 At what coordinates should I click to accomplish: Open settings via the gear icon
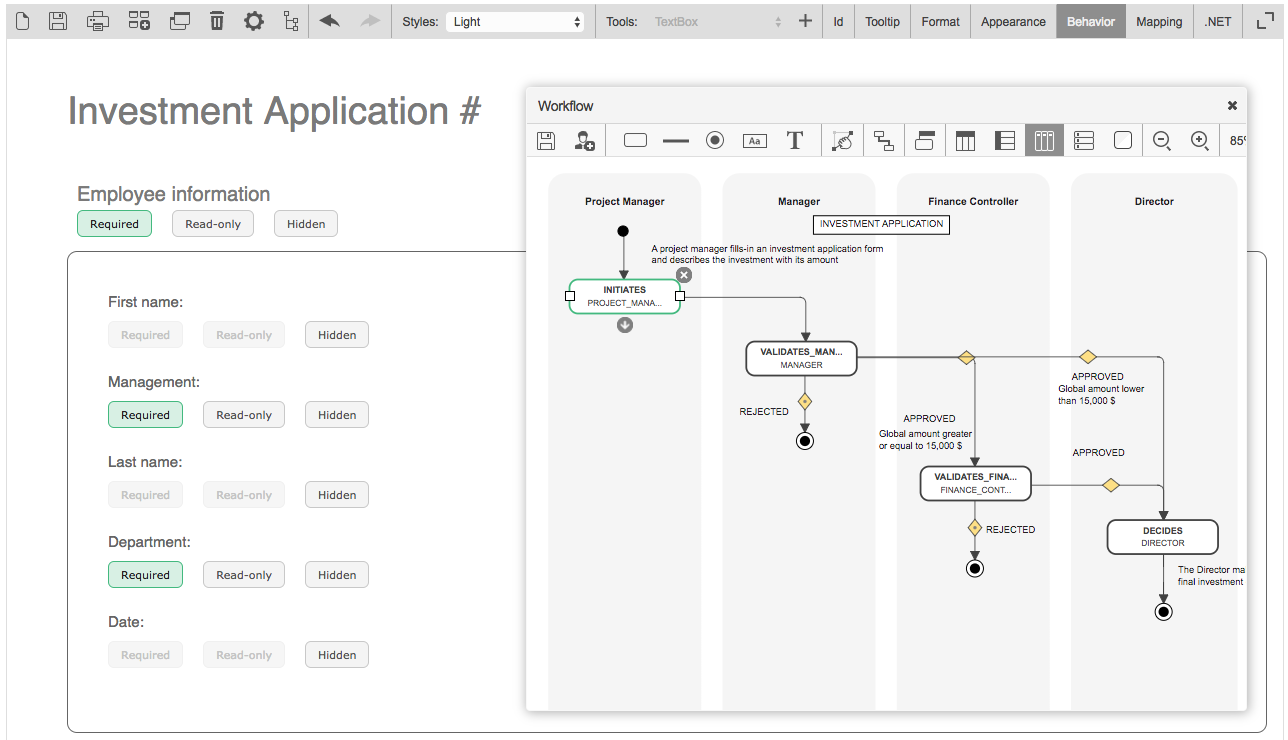(x=254, y=21)
